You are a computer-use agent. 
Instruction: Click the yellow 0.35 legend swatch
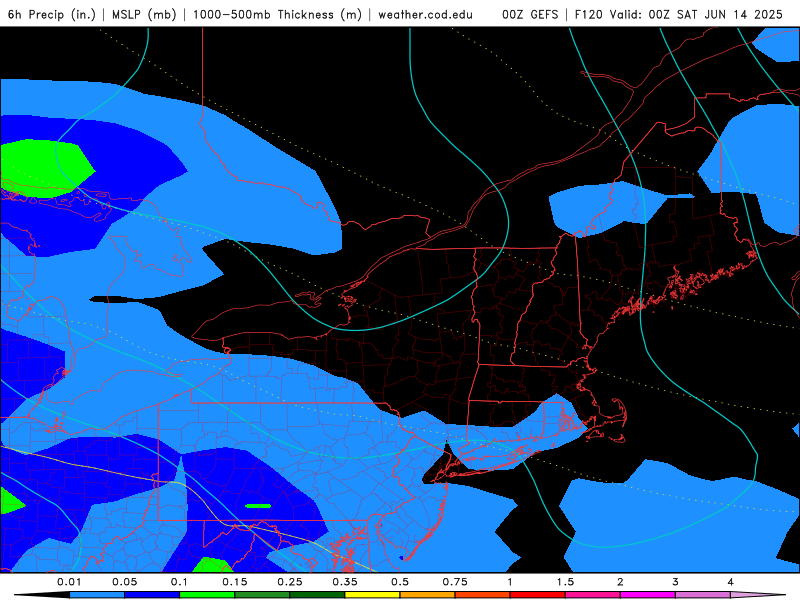point(372,595)
